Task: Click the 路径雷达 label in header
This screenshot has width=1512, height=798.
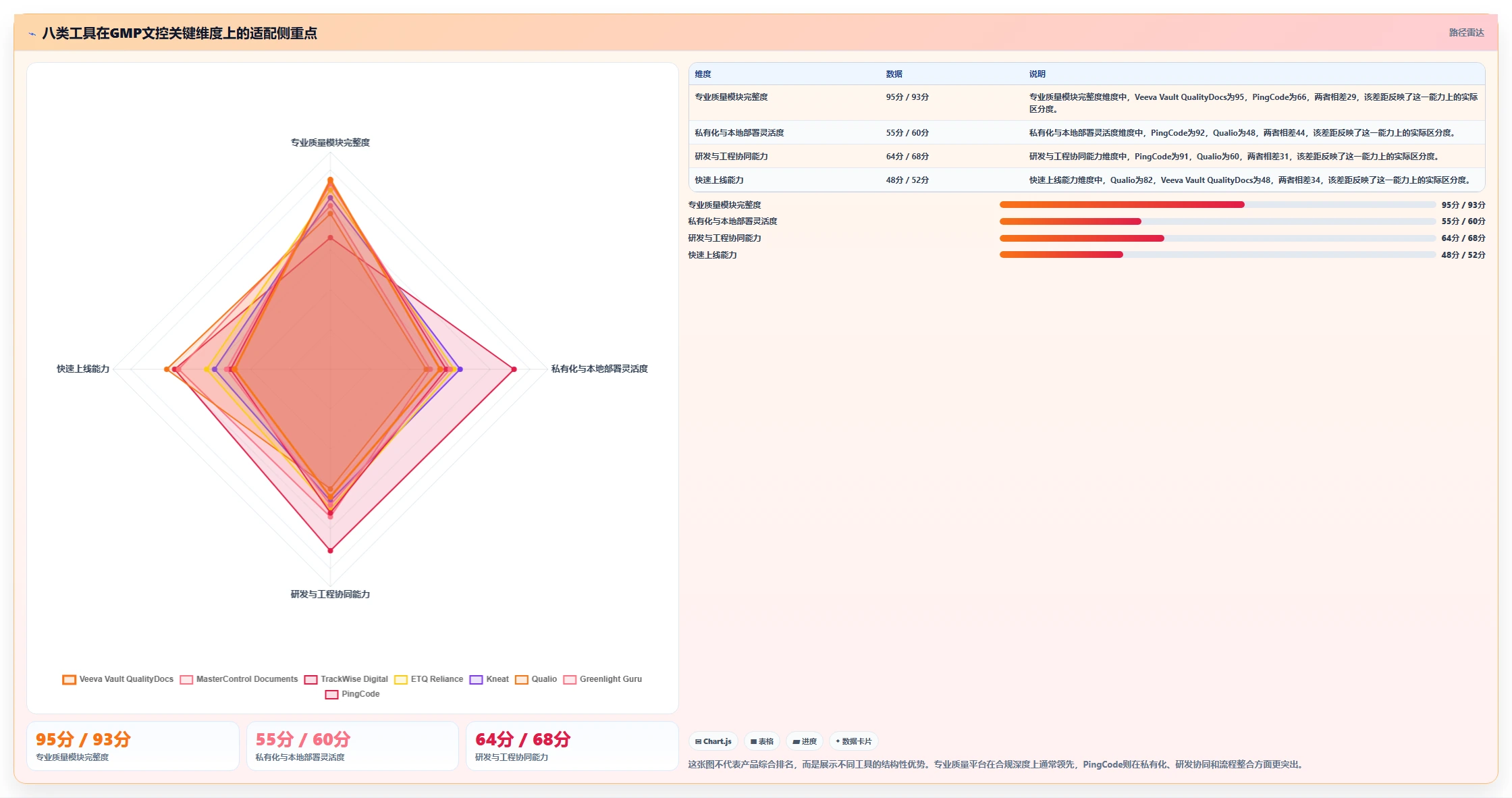Action: tap(1466, 32)
